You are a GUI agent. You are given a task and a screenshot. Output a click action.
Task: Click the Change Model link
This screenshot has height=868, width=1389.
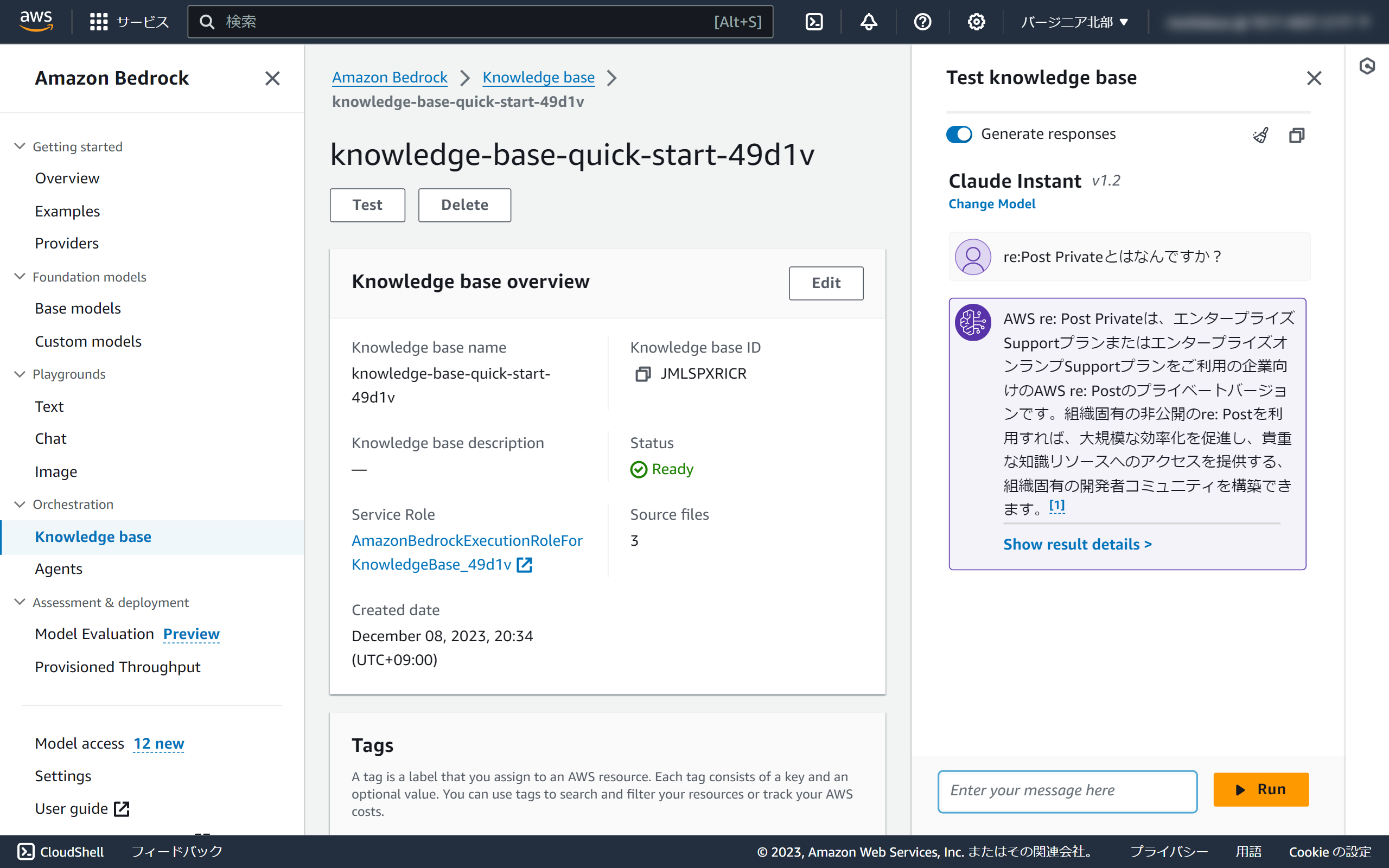[992, 204]
